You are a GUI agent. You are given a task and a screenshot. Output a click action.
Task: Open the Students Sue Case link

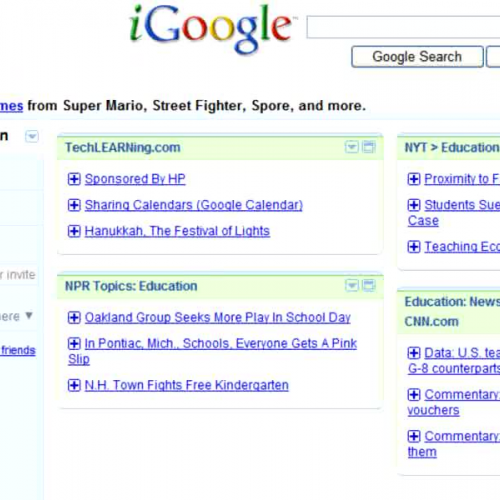pos(462,205)
